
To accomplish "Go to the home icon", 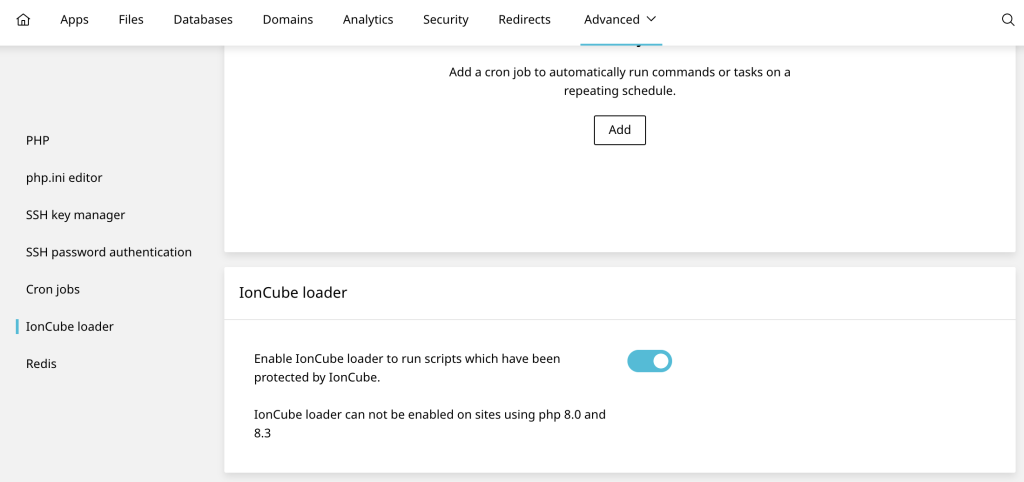I will (x=23, y=20).
